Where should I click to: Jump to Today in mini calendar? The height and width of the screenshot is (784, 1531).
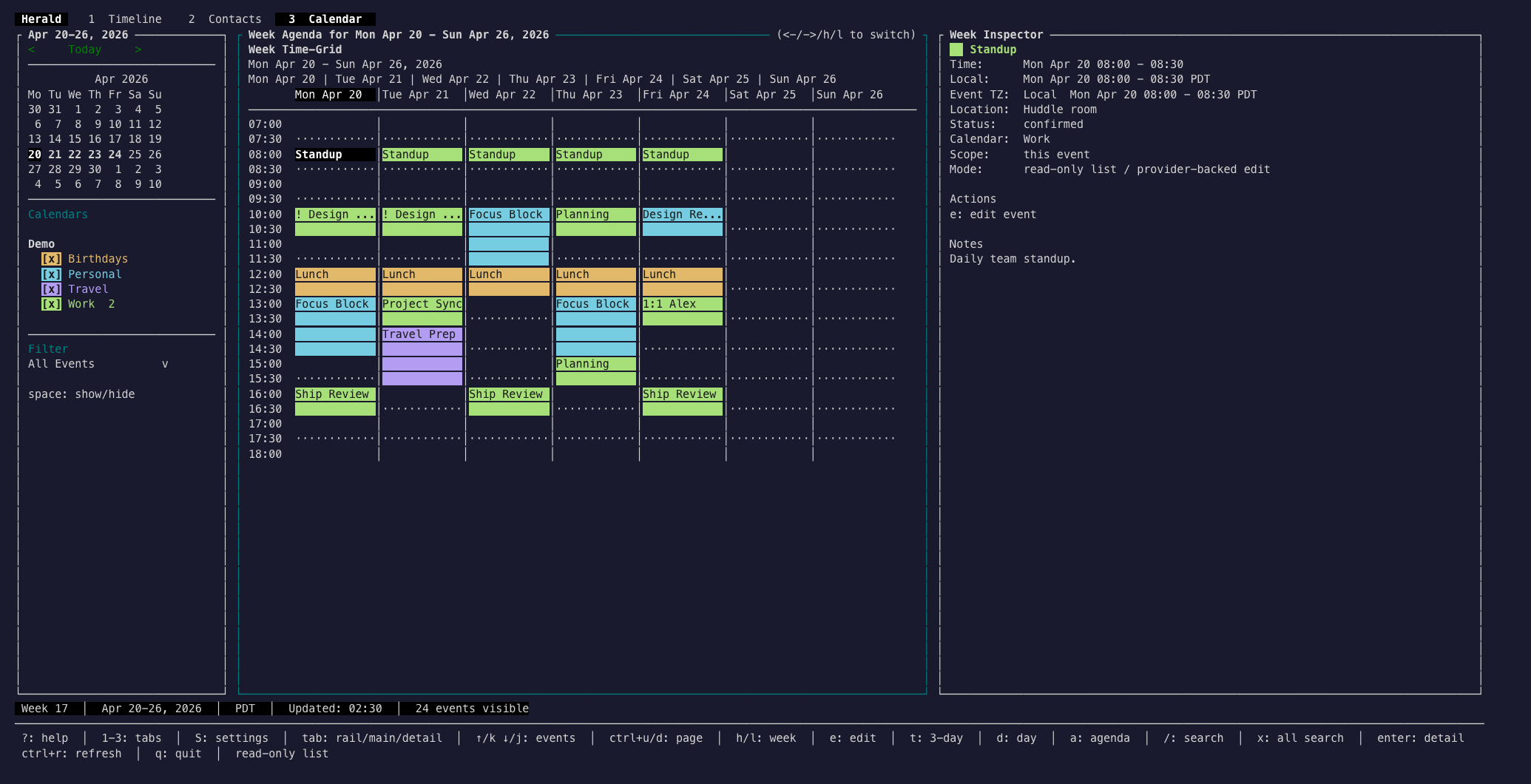coord(85,50)
